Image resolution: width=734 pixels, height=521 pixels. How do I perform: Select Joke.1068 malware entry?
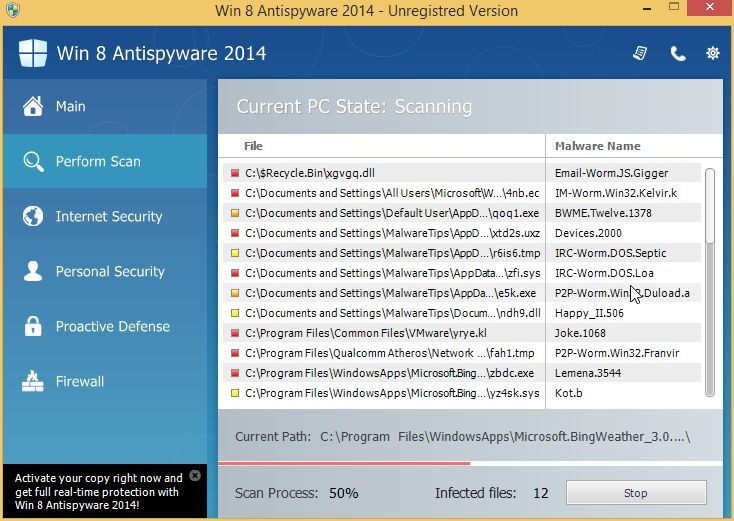[580, 333]
